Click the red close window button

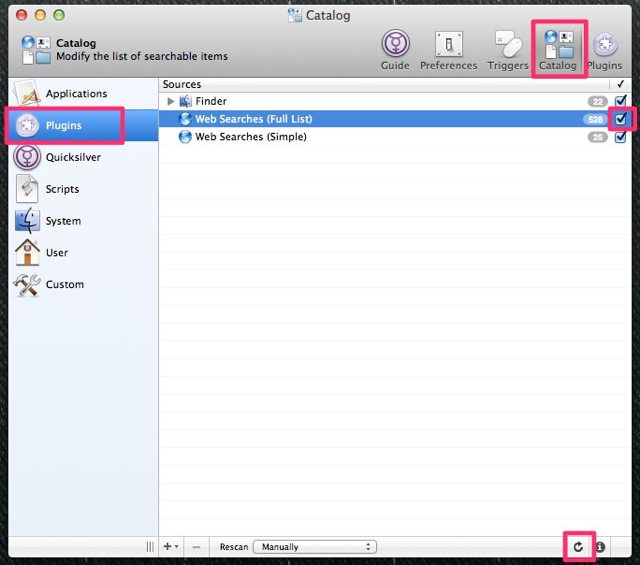coord(22,16)
